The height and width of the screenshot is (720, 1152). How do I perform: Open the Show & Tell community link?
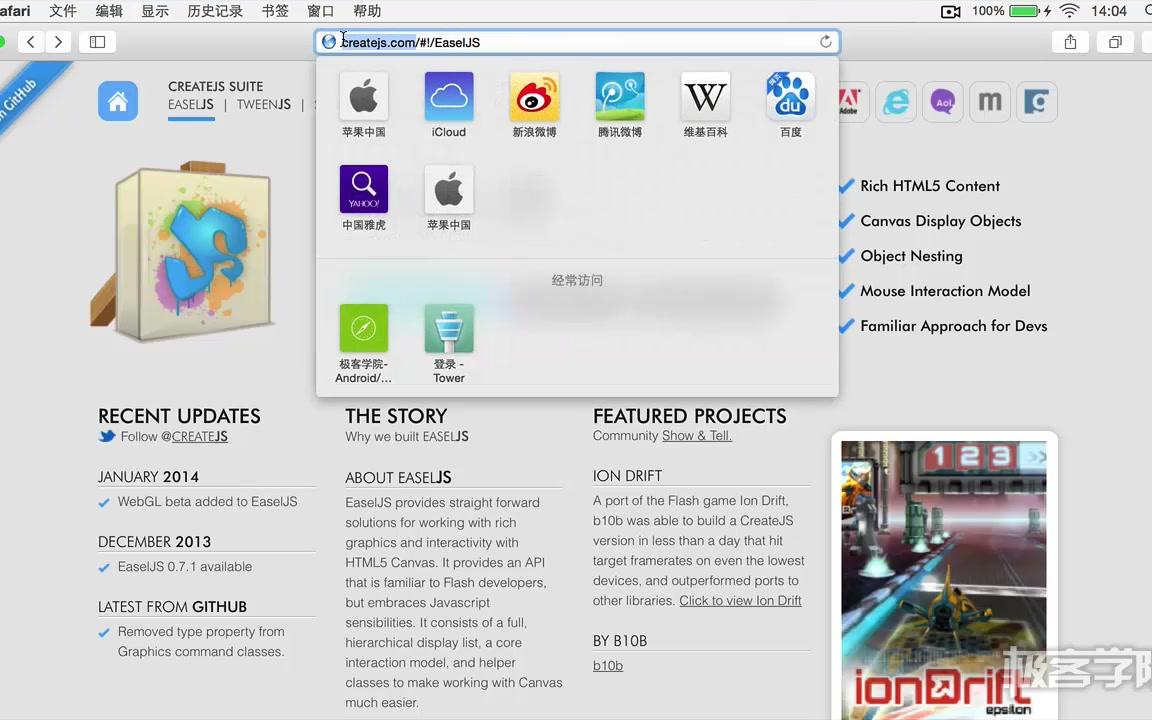tap(696, 436)
